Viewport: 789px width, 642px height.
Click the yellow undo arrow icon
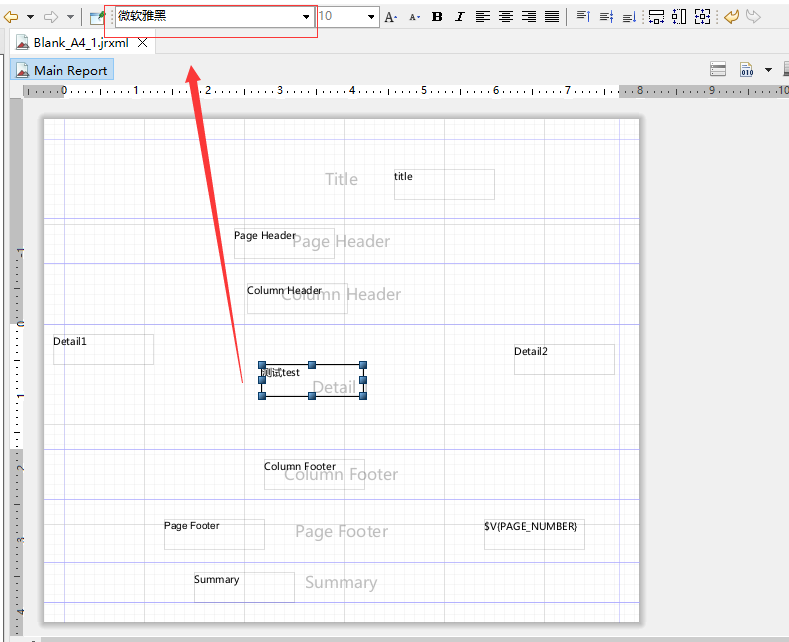[731, 17]
